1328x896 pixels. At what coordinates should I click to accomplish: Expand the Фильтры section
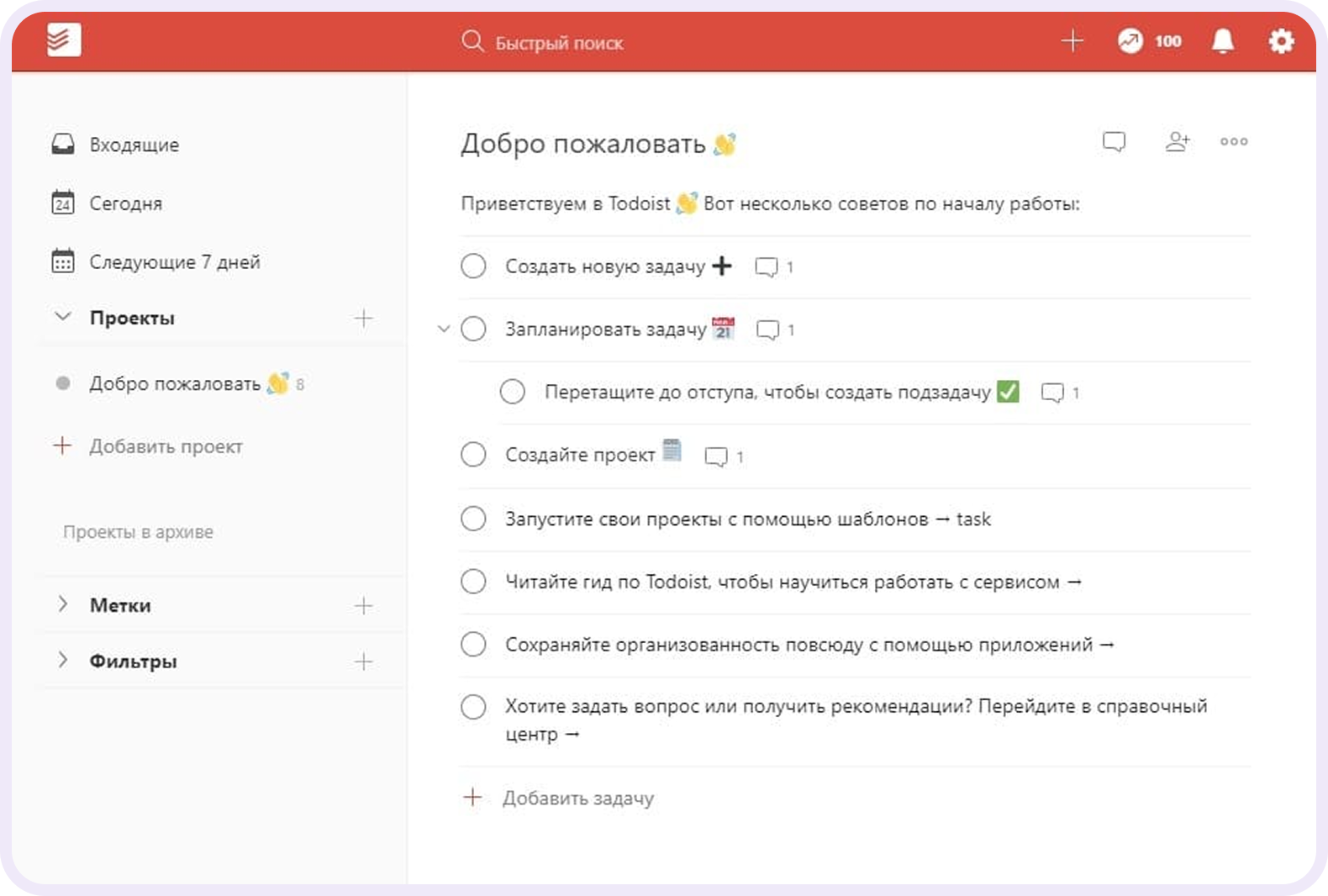pyautogui.click(x=62, y=660)
